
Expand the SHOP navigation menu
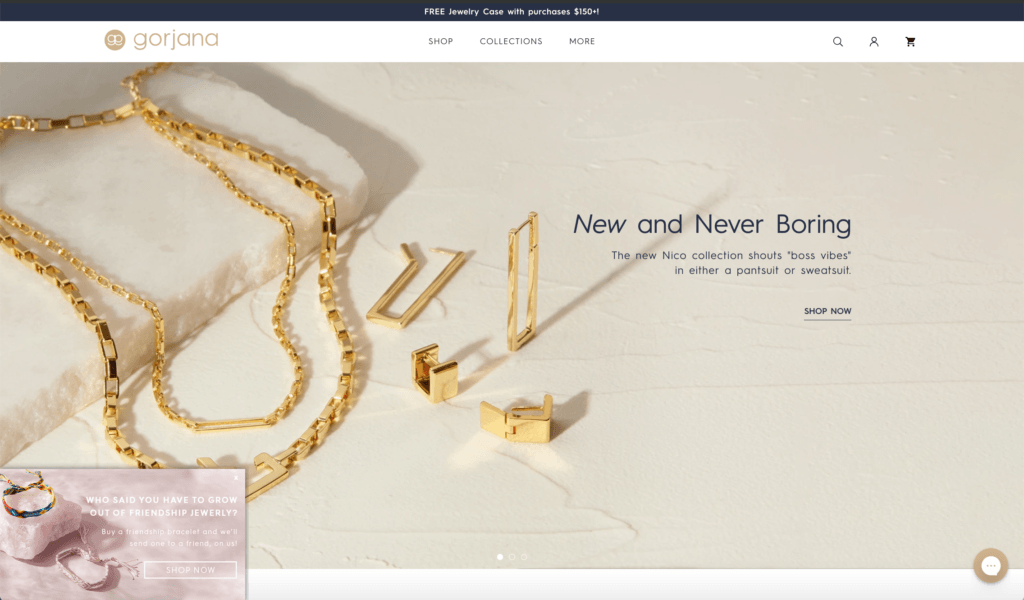coord(440,42)
